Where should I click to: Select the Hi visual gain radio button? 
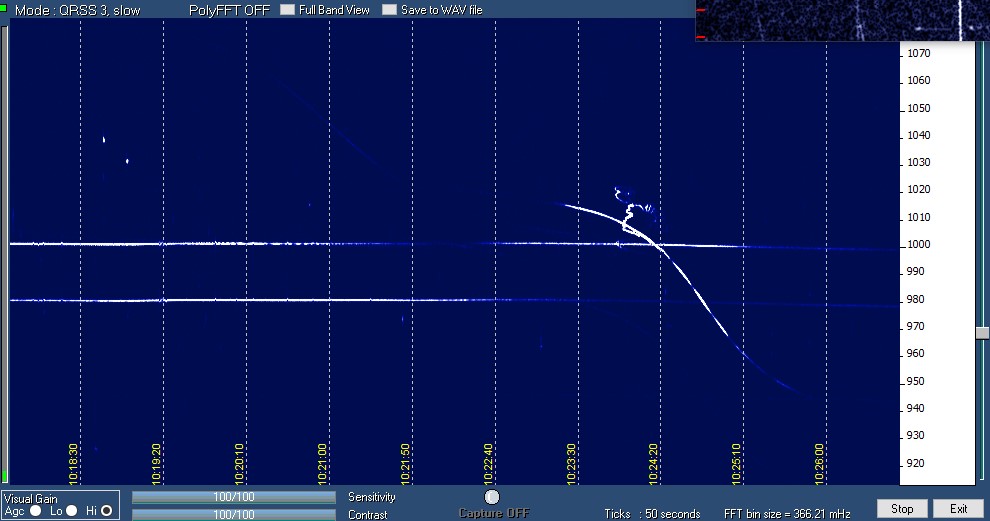tap(106, 510)
